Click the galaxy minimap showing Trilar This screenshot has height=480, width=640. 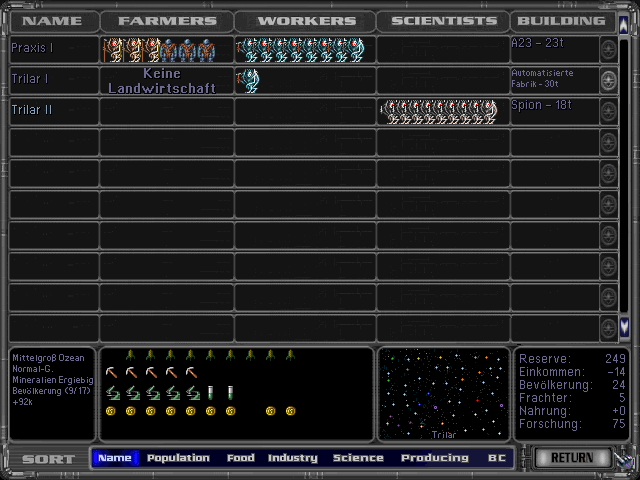point(443,394)
